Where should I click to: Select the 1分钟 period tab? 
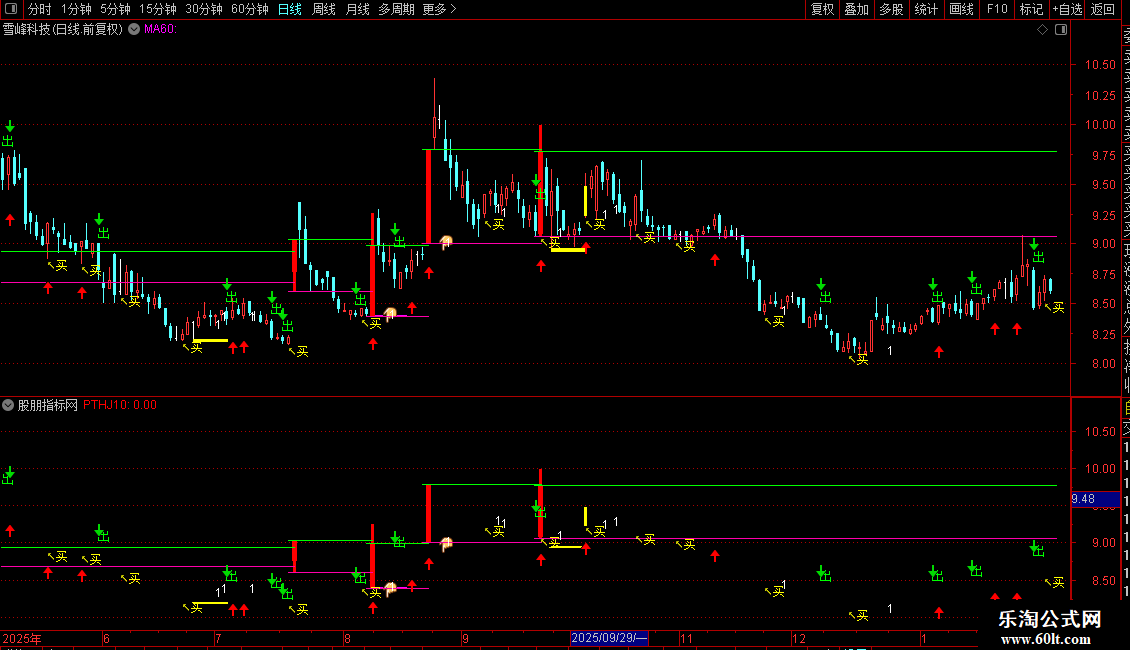pyautogui.click(x=76, y=9)
